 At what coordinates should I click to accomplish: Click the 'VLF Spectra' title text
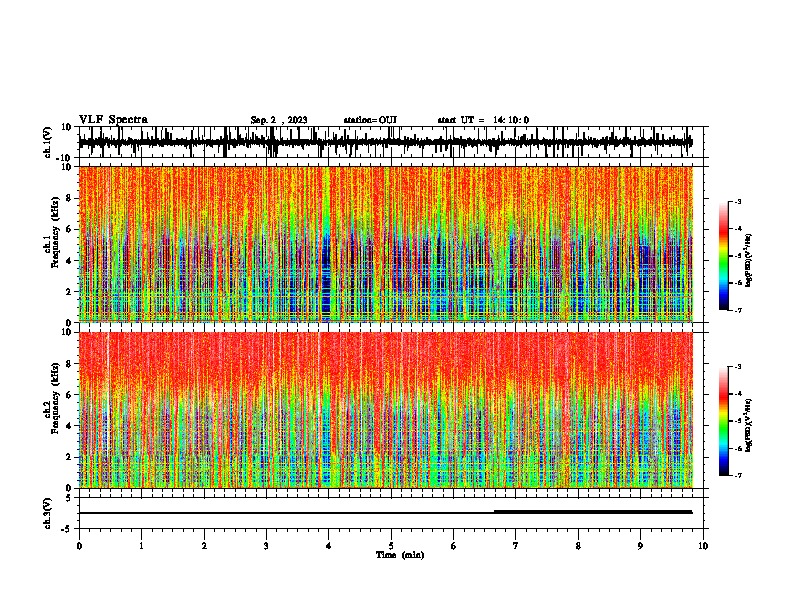pos(113,120)
